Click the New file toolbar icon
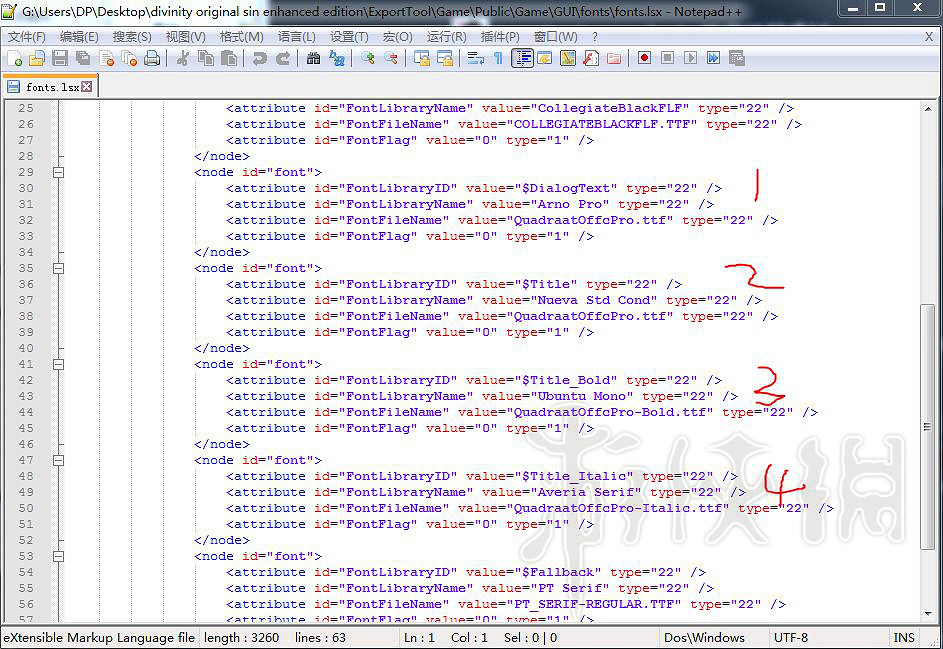 pyautogui.click(x=15, y=59)
